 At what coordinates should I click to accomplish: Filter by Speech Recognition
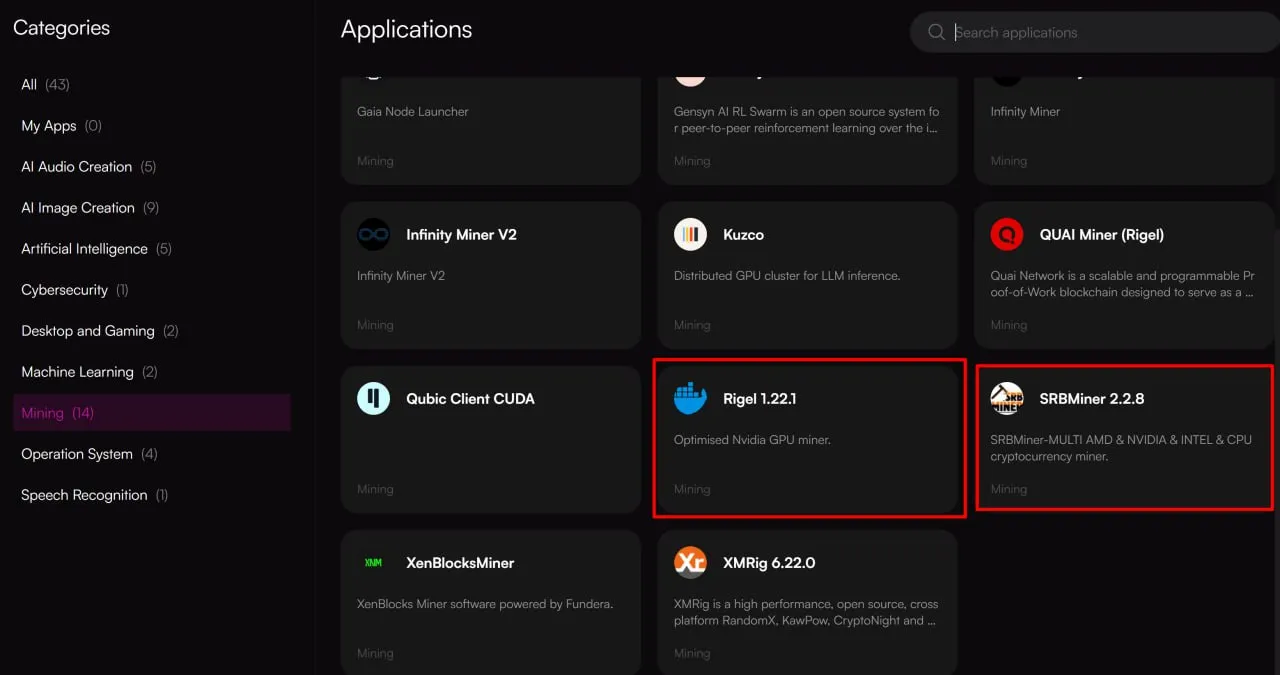152,495
